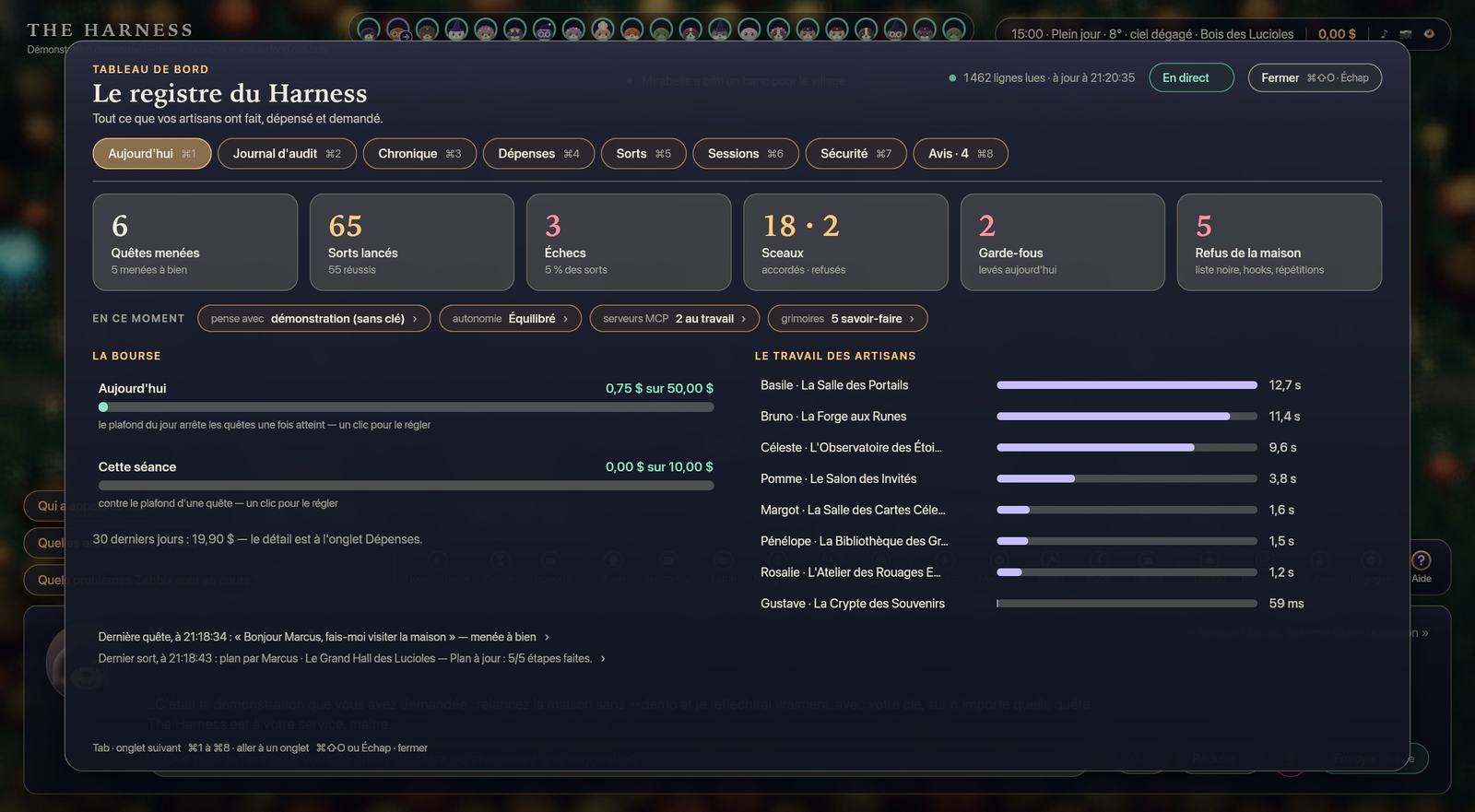Select the Aujourd'hui tab
1475x812 pixels.
[x=152, y=154]
